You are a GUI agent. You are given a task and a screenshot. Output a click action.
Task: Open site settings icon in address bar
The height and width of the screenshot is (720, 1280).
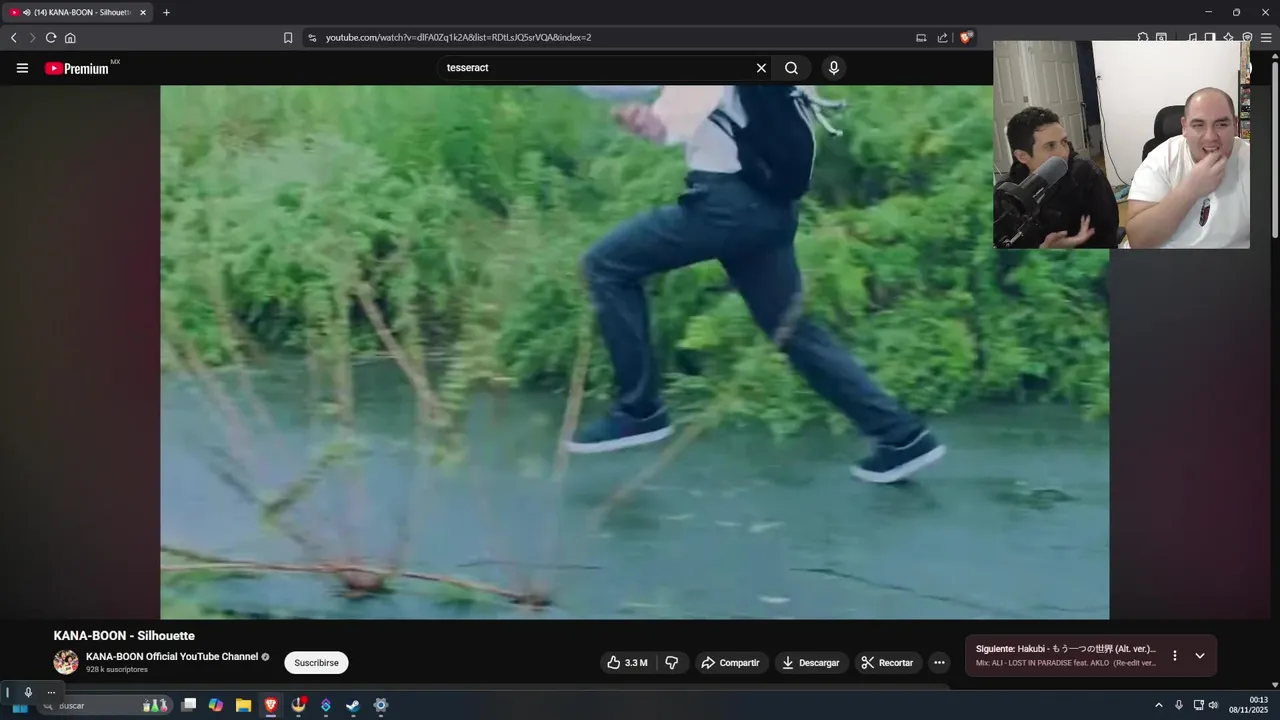click(312, 38)
